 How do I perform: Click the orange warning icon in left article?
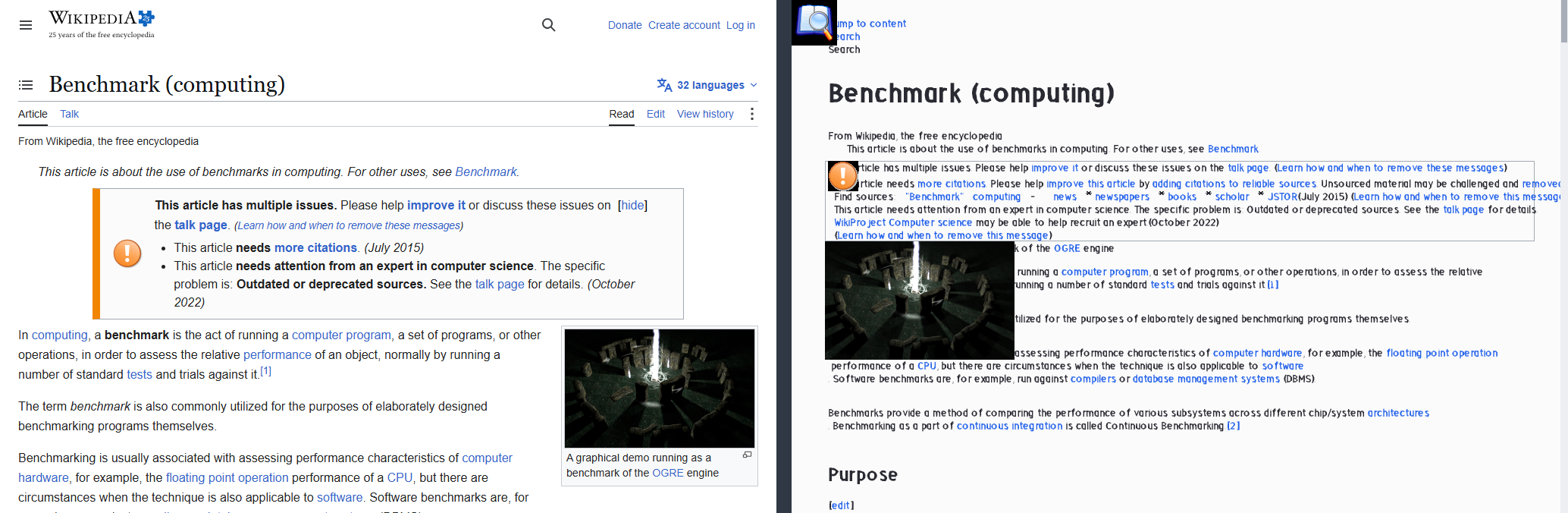click(x=127, y=253)
